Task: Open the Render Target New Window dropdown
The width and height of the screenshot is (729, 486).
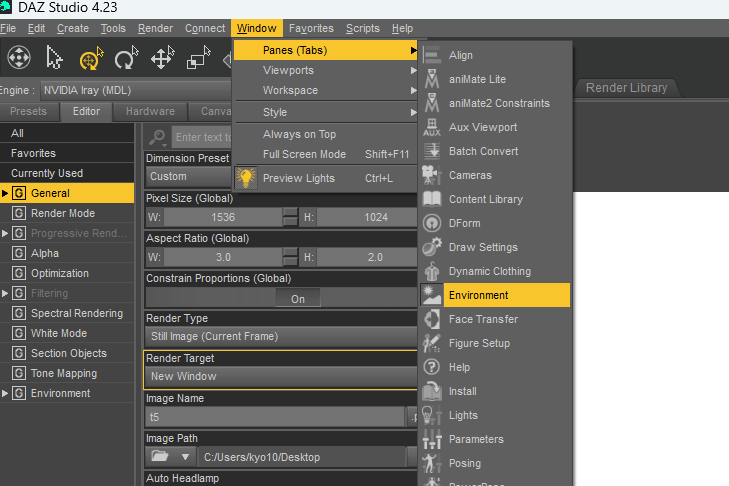Action: (281, 376)
